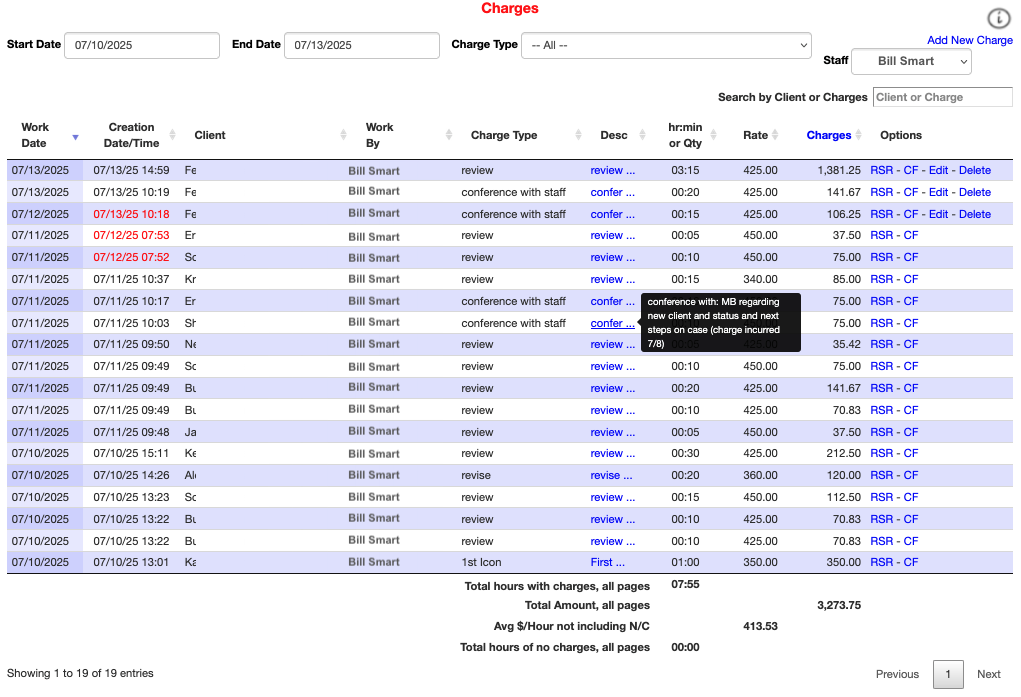This screenshot has width=1021, height=697.
Task: Click CF for the 120.00 revise charge
Action: [911, 476]
